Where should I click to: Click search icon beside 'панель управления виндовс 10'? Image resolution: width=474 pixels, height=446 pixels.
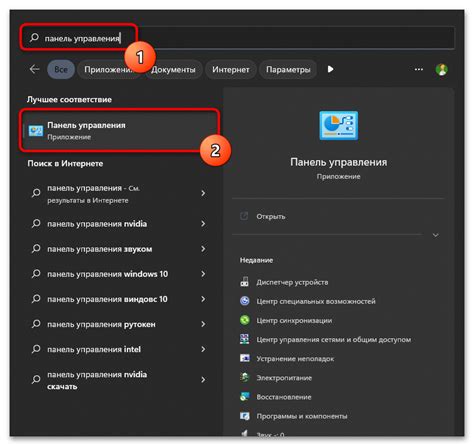click(x=36, y=299)
